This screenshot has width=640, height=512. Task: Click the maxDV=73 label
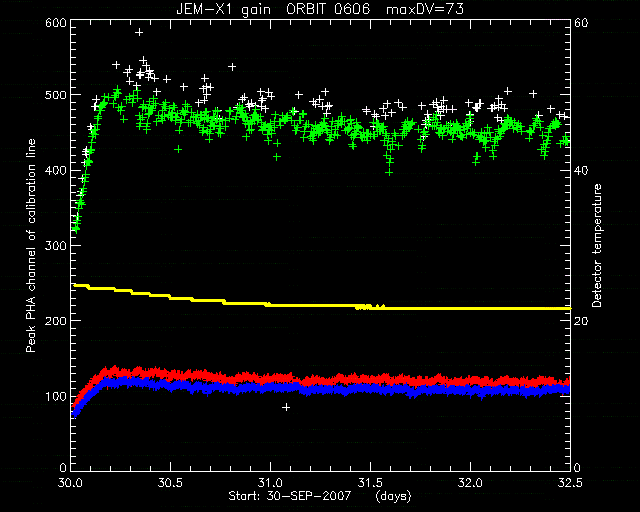425,9
